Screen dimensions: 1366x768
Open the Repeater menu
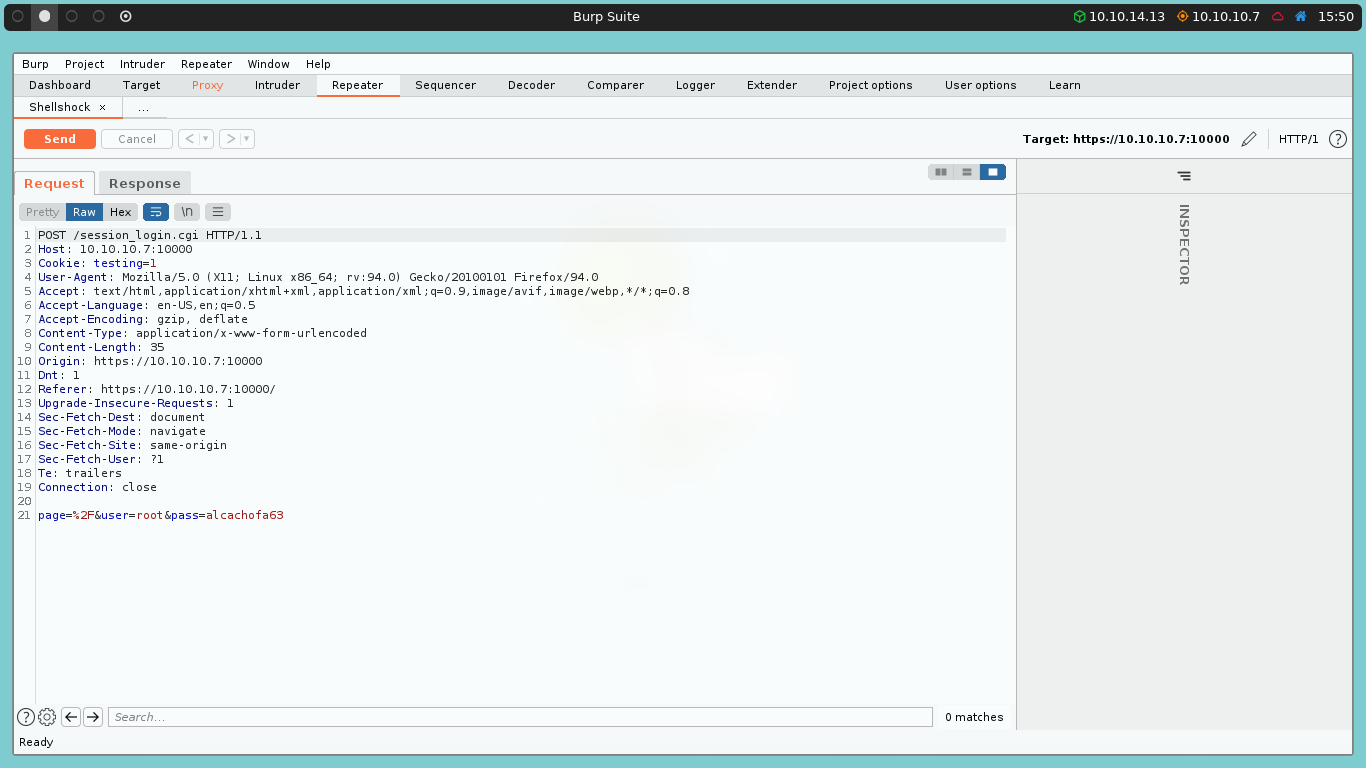click(x=207, y=64)
